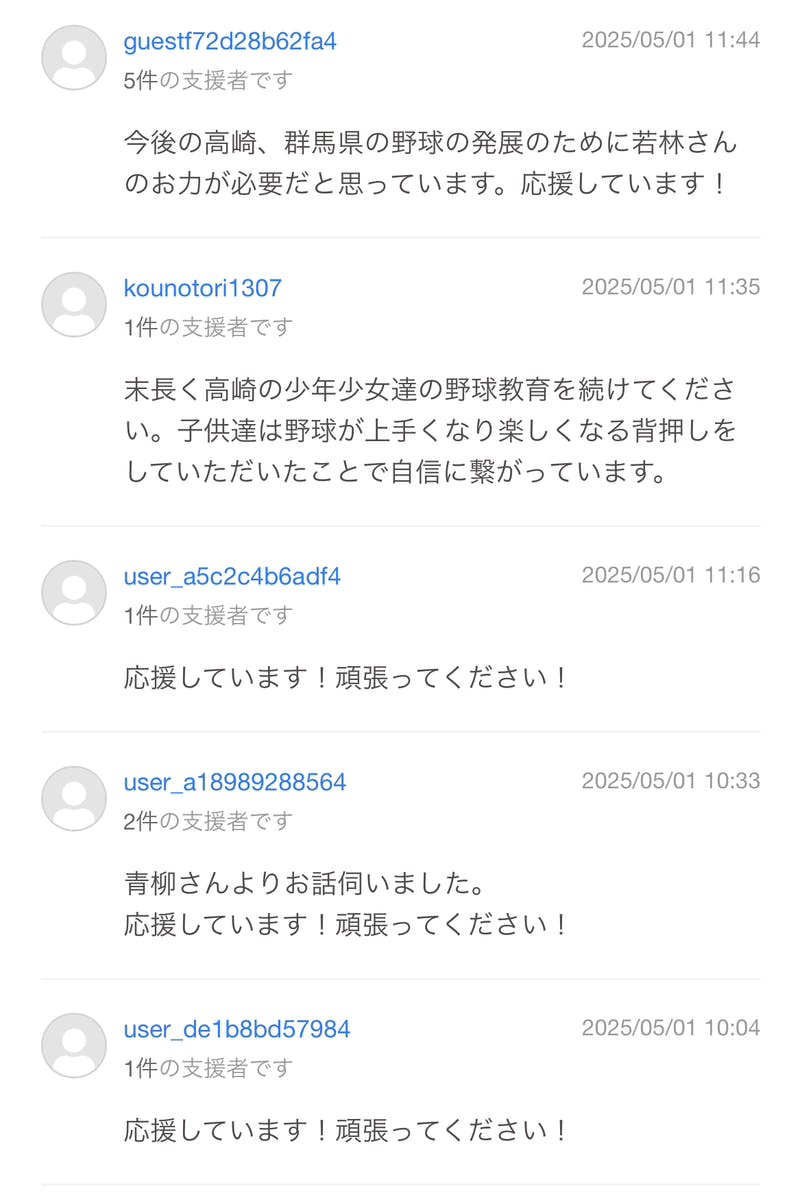Click the 2025/05/01 10:33 comment timestamp
This screenshot has width=802, height=1200.
pos(670,781)
